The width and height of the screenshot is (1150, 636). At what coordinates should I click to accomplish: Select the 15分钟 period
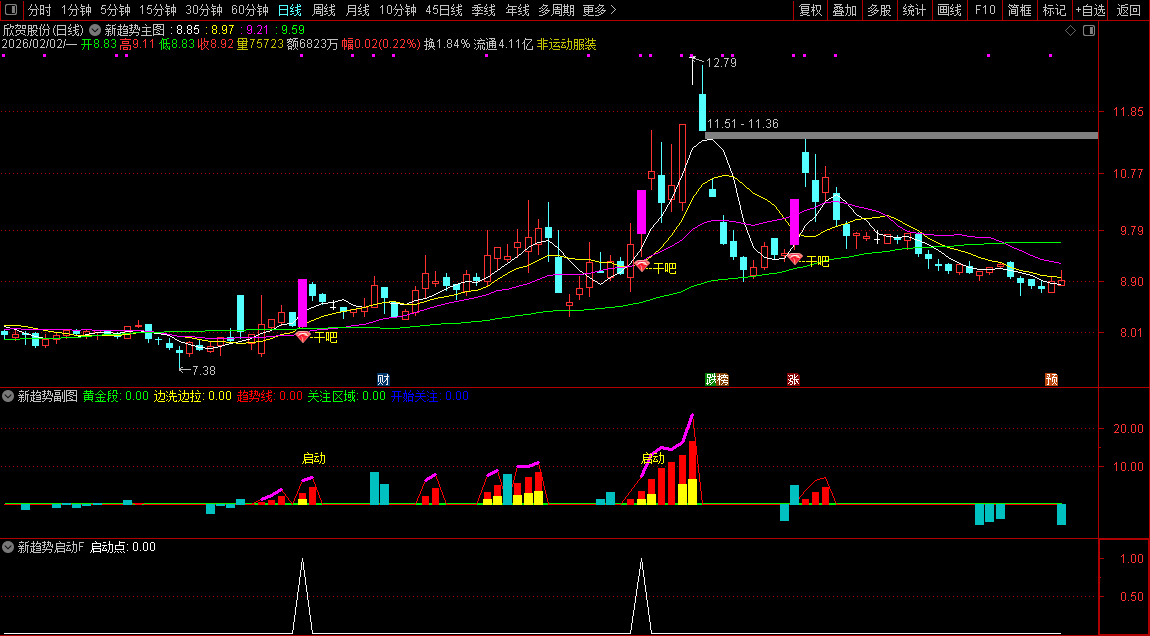coord(158,10)
